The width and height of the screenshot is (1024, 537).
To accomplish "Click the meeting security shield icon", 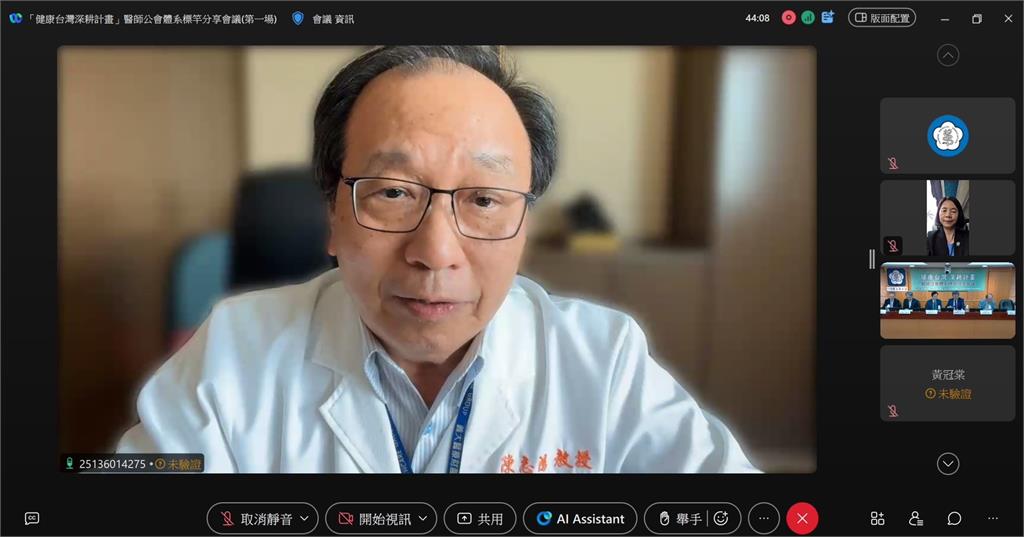I will [298, 18].
